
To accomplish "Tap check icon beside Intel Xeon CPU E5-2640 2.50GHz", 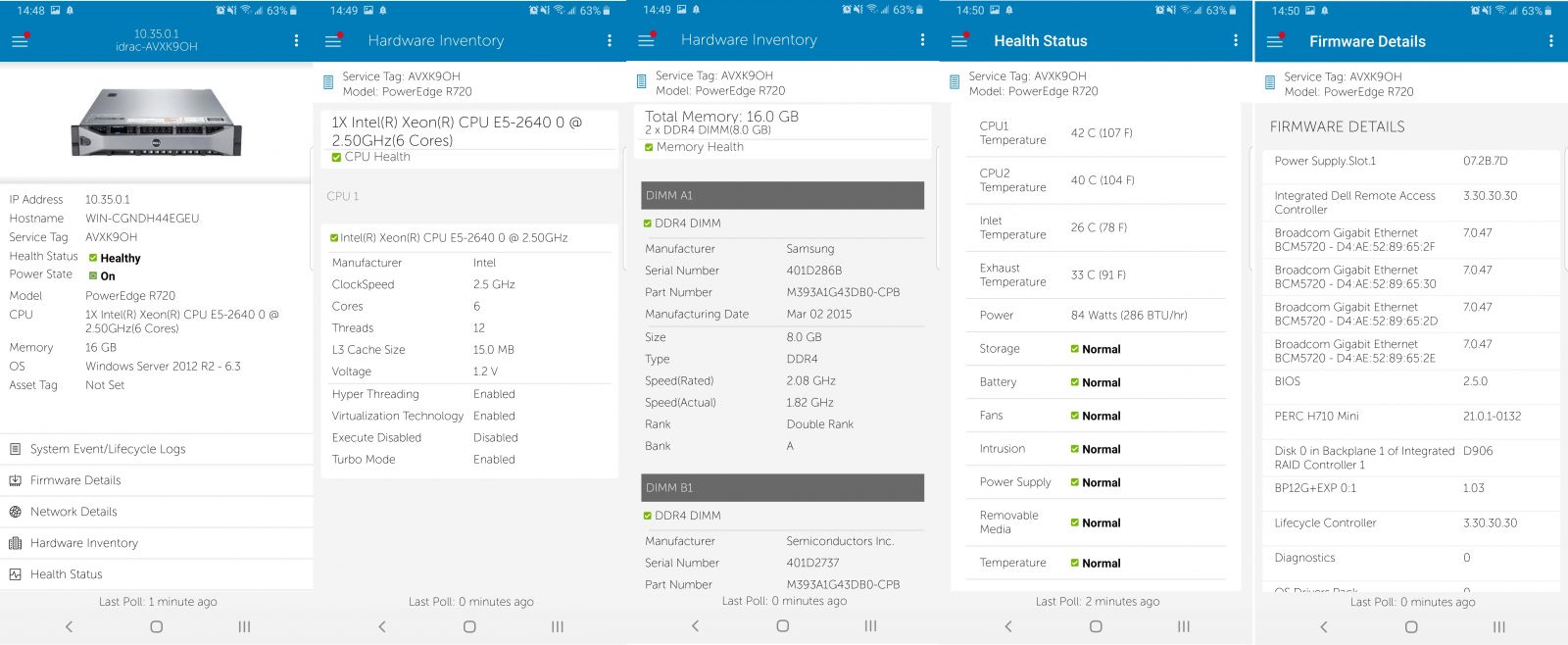I will tap(335, 238).
